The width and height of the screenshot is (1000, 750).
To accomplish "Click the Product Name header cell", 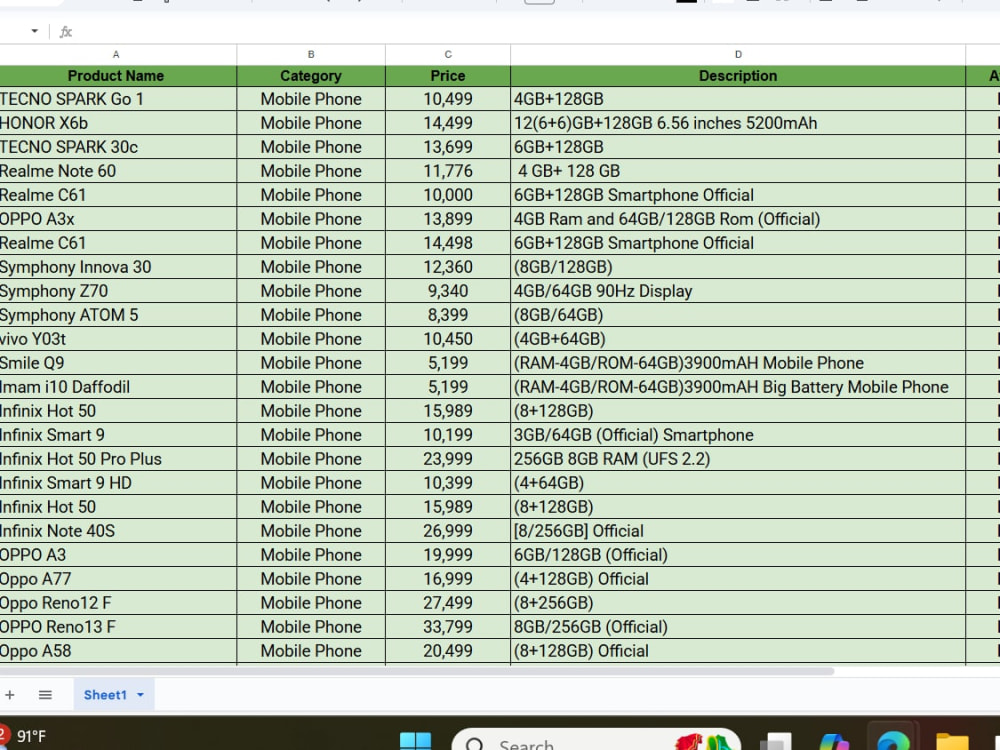I will [x=116, y=76].
